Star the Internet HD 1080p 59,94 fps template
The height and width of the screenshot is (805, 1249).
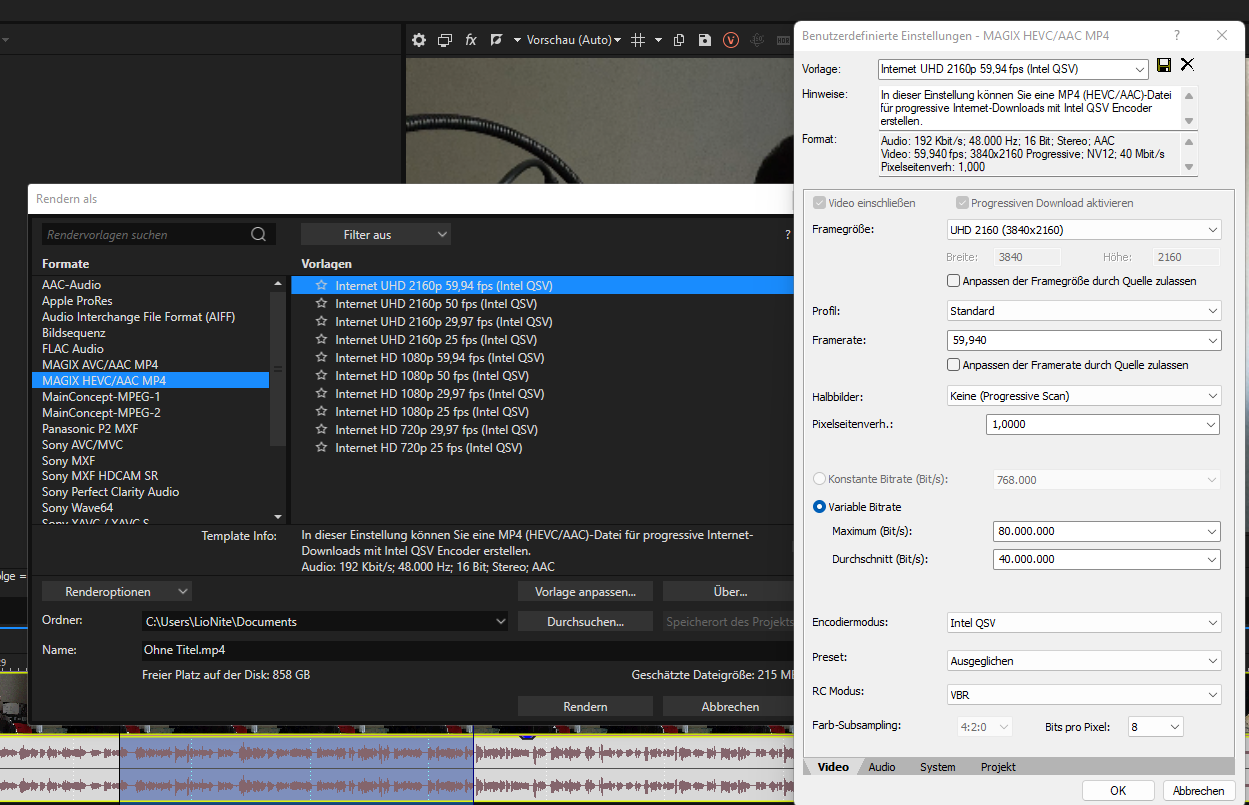[321, 357]
